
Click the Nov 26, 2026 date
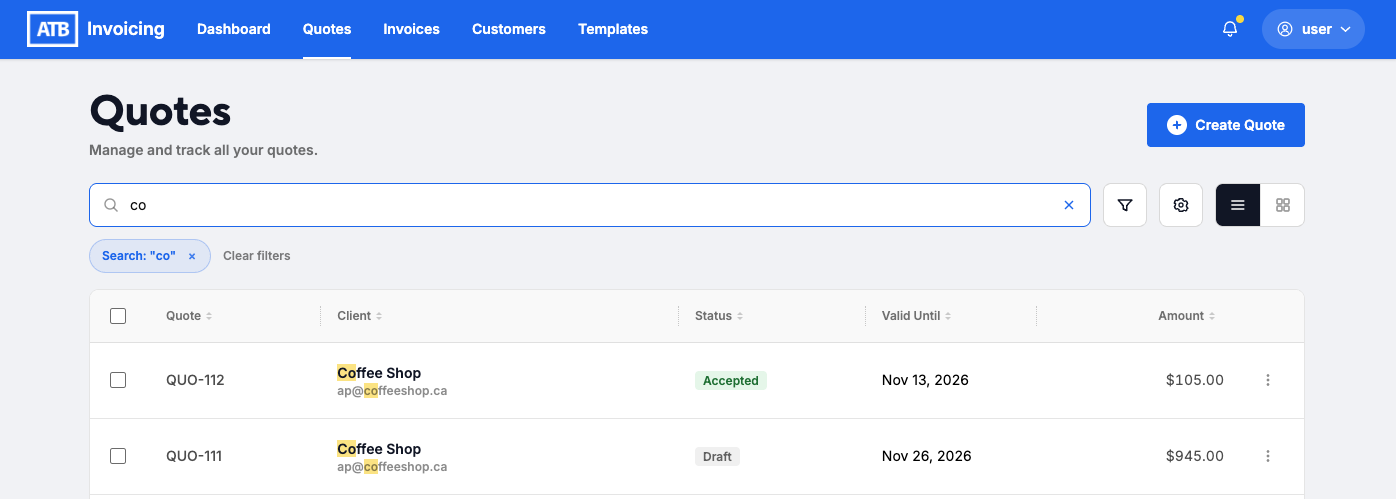tap(926, 456)
